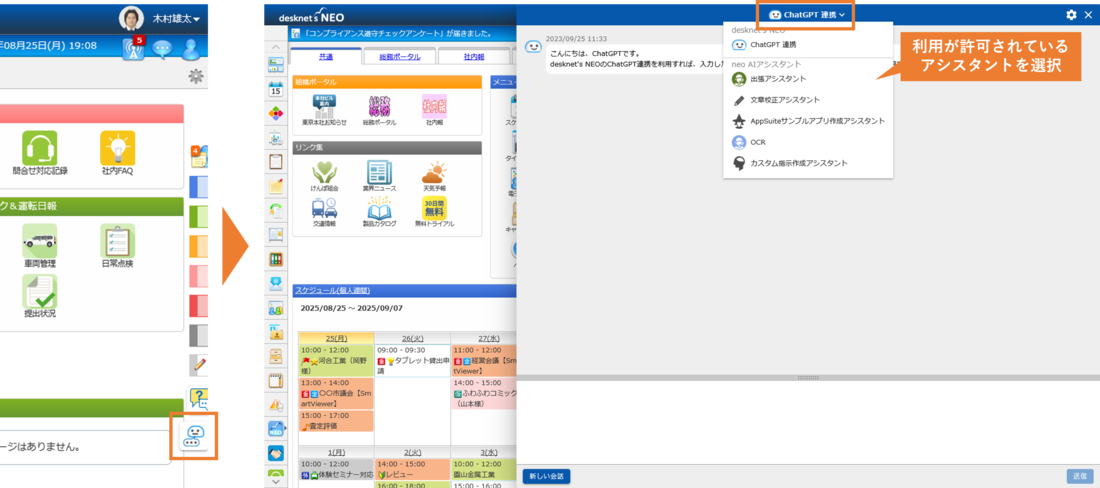Click the notification bell with red badge
The width and height of the screenshot is (1100, 488).
132,48
